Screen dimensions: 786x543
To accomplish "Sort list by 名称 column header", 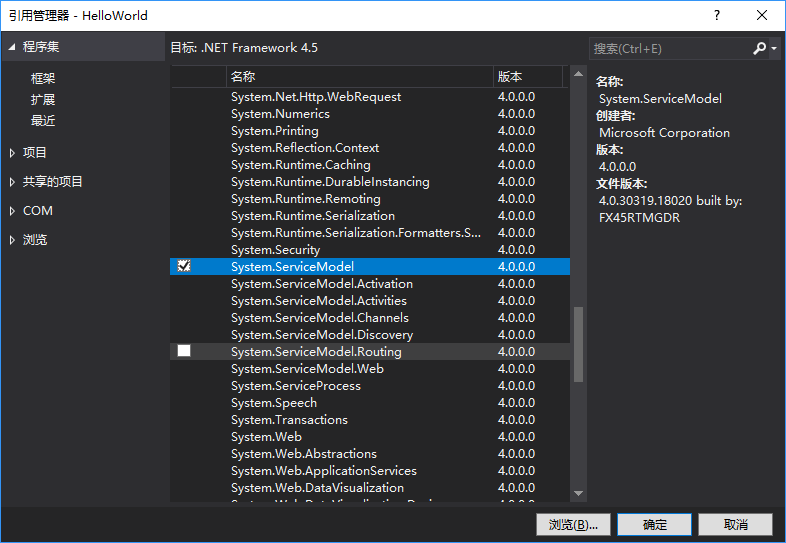I will point(358,76).
